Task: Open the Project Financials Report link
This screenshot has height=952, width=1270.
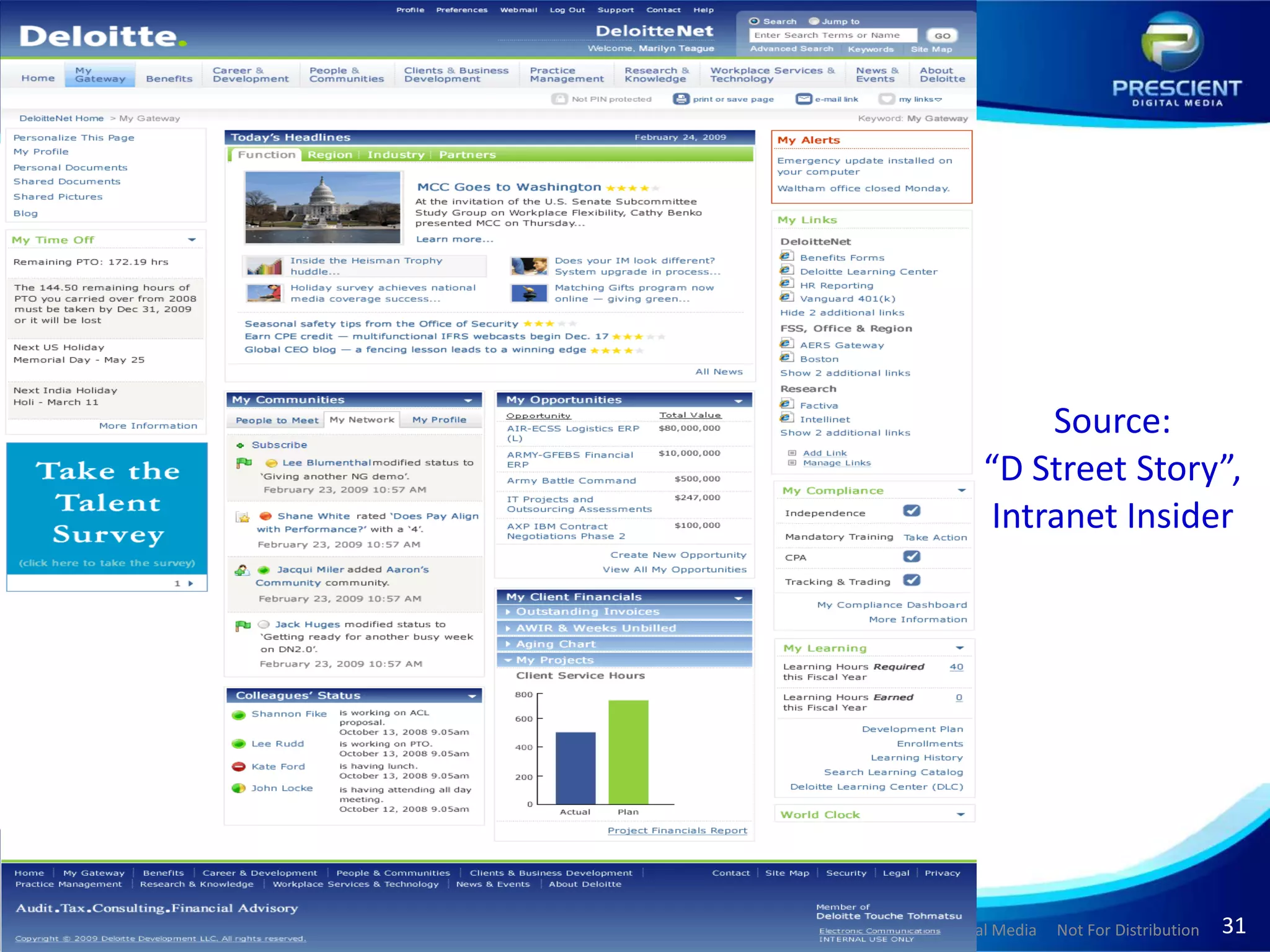Action: click(677, 831)
